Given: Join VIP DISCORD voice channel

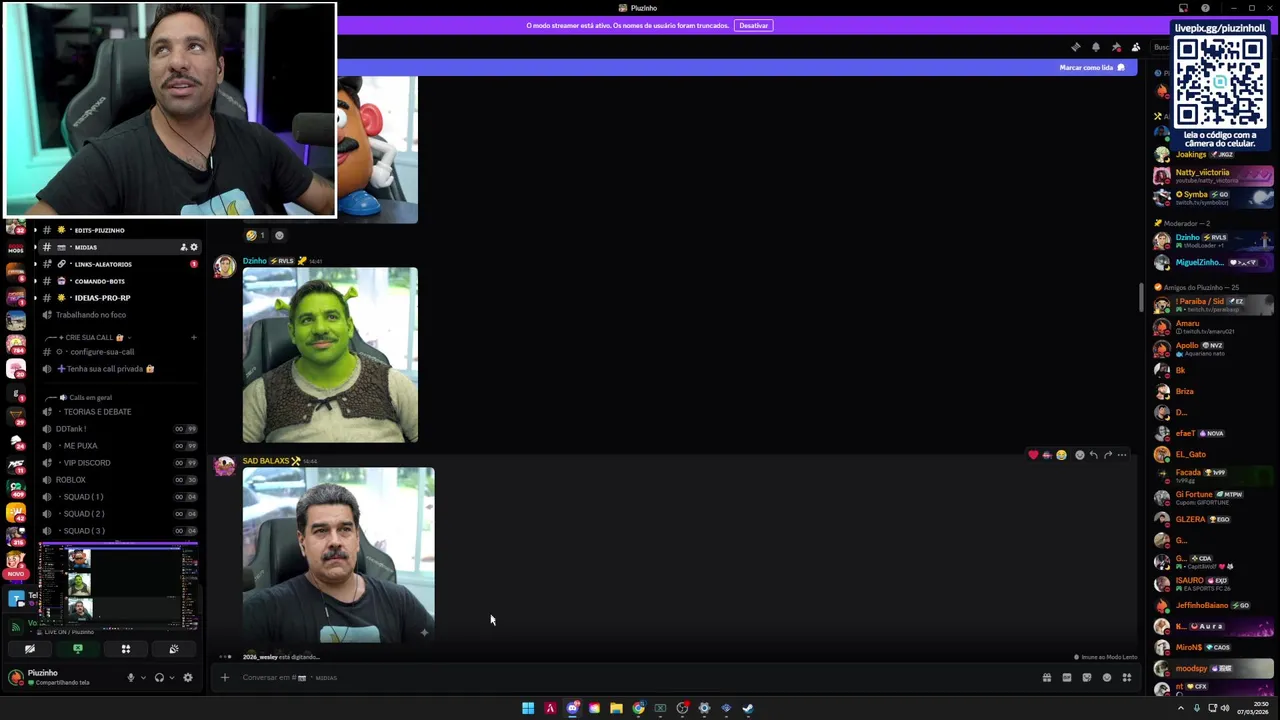Looking at the screenshot, I should [119, 463].
